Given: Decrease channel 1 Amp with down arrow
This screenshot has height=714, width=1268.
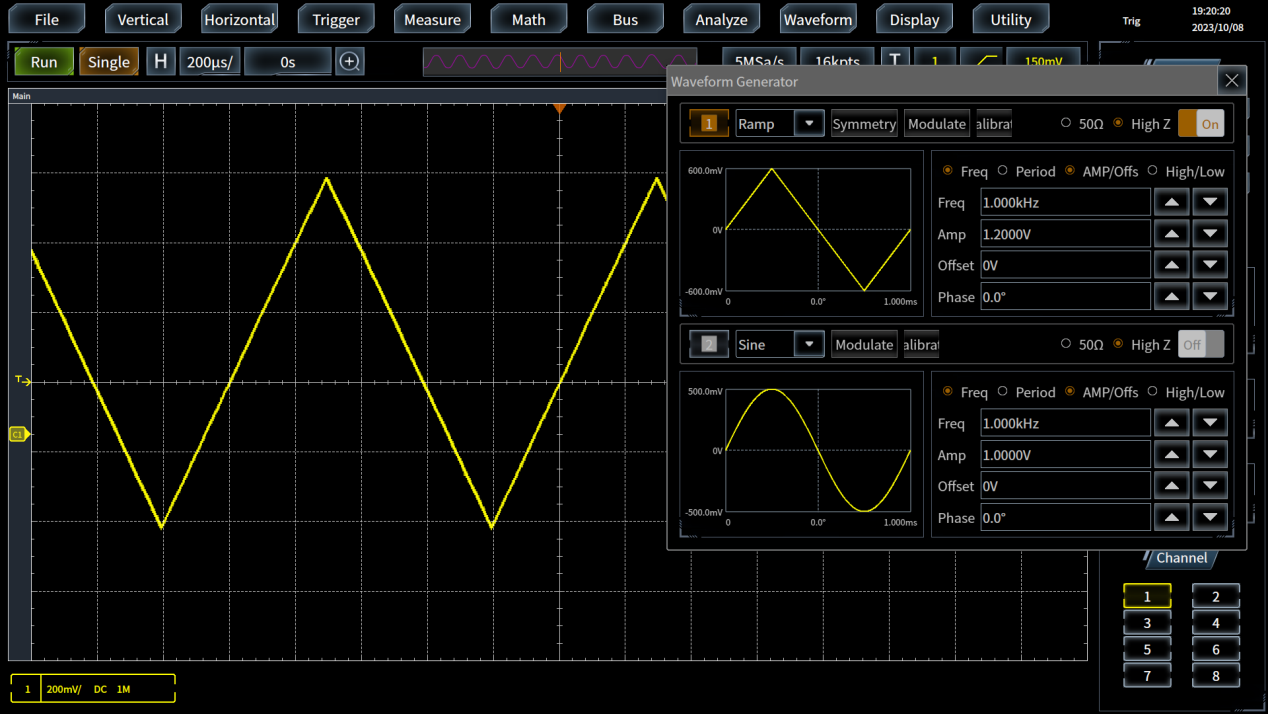Looking at the screenshot, I should click(1210, 234).
